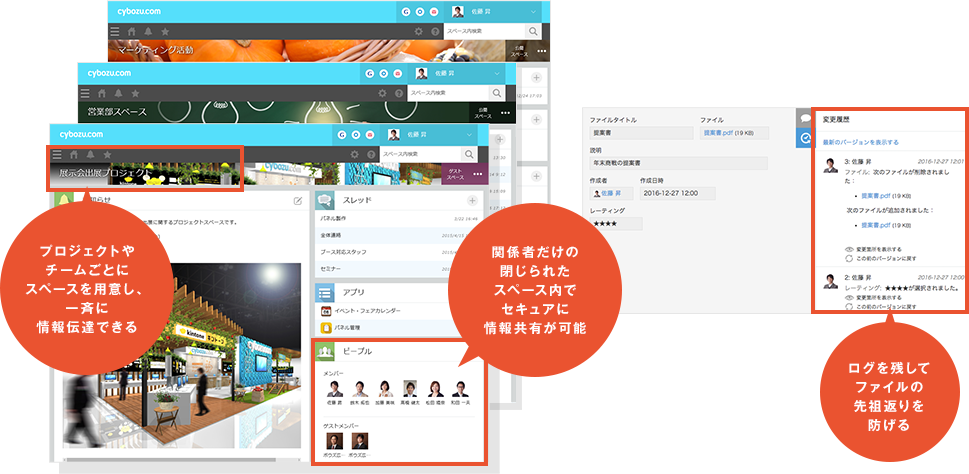
Task: Expand 佐藤 昇 user menu in front window
Action: [x=470, y=135]
